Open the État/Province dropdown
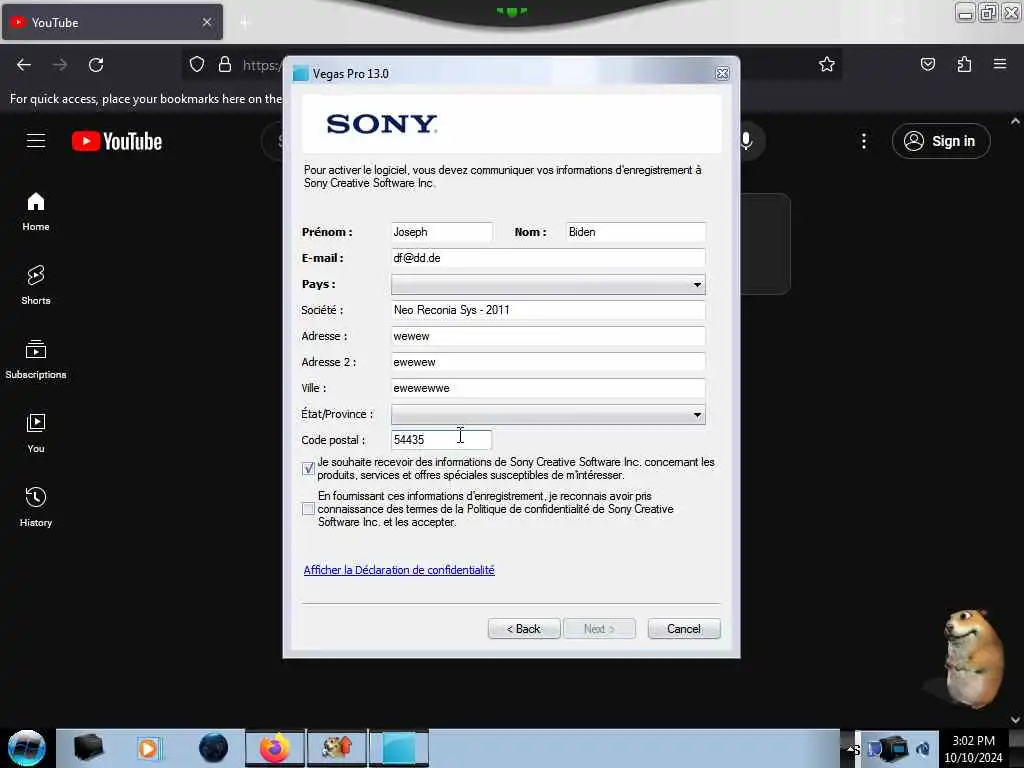This screenshot has width=1024, height=768. (x=548, y=415)
